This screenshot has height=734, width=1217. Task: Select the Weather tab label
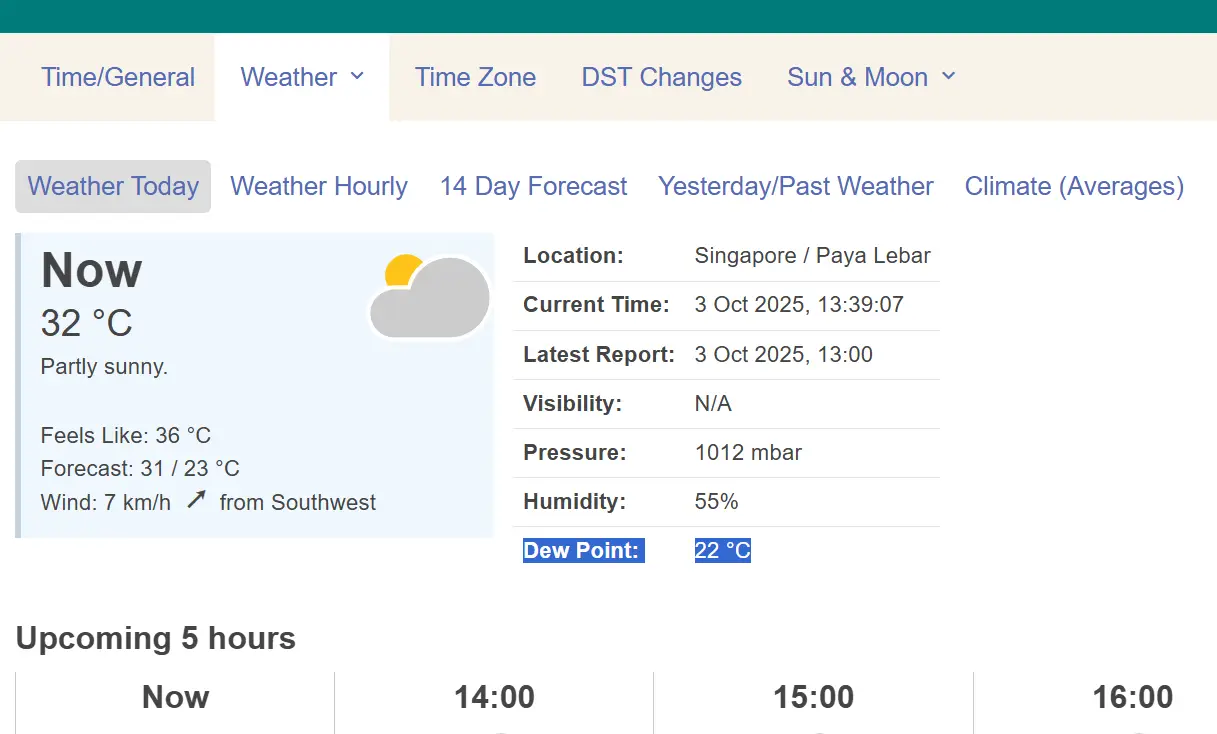coord(288,77)
